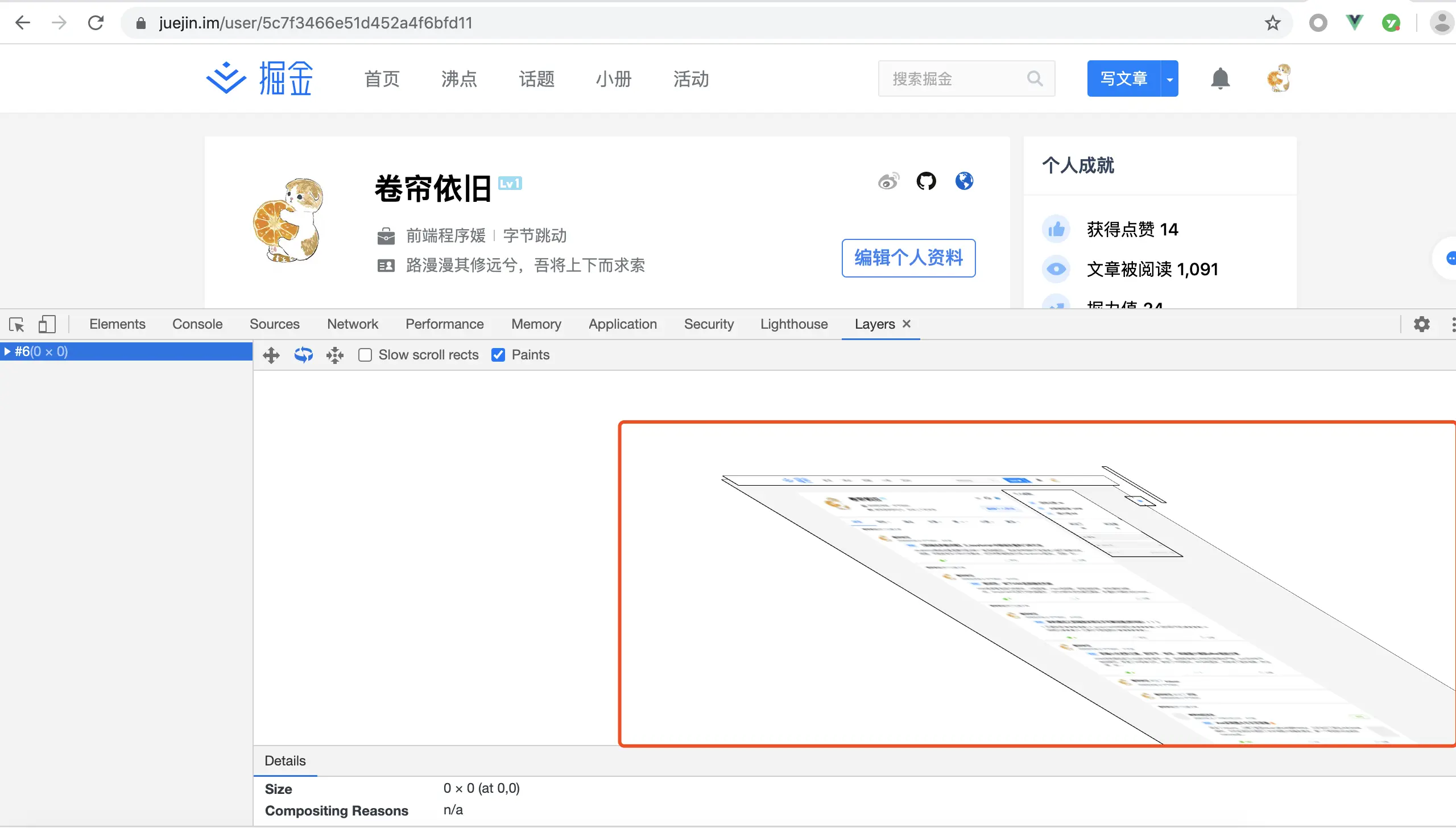
Task: Open the Weibo profile icon
Action: [x=888, y=181]
